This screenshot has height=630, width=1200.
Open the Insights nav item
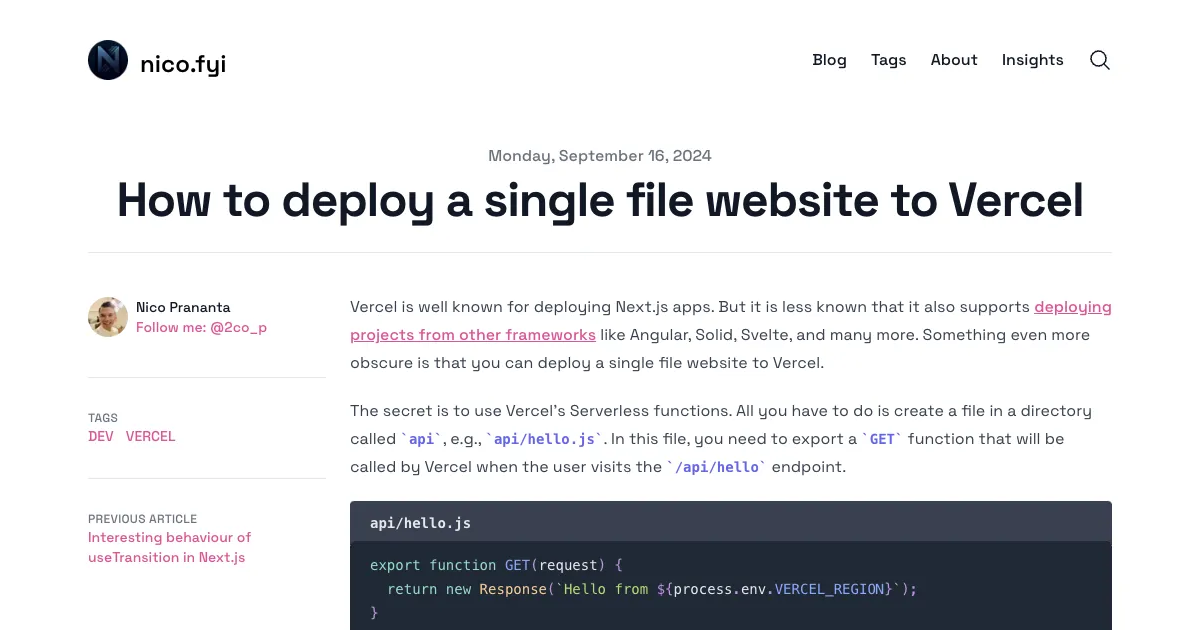click(x=1033, y=60)
